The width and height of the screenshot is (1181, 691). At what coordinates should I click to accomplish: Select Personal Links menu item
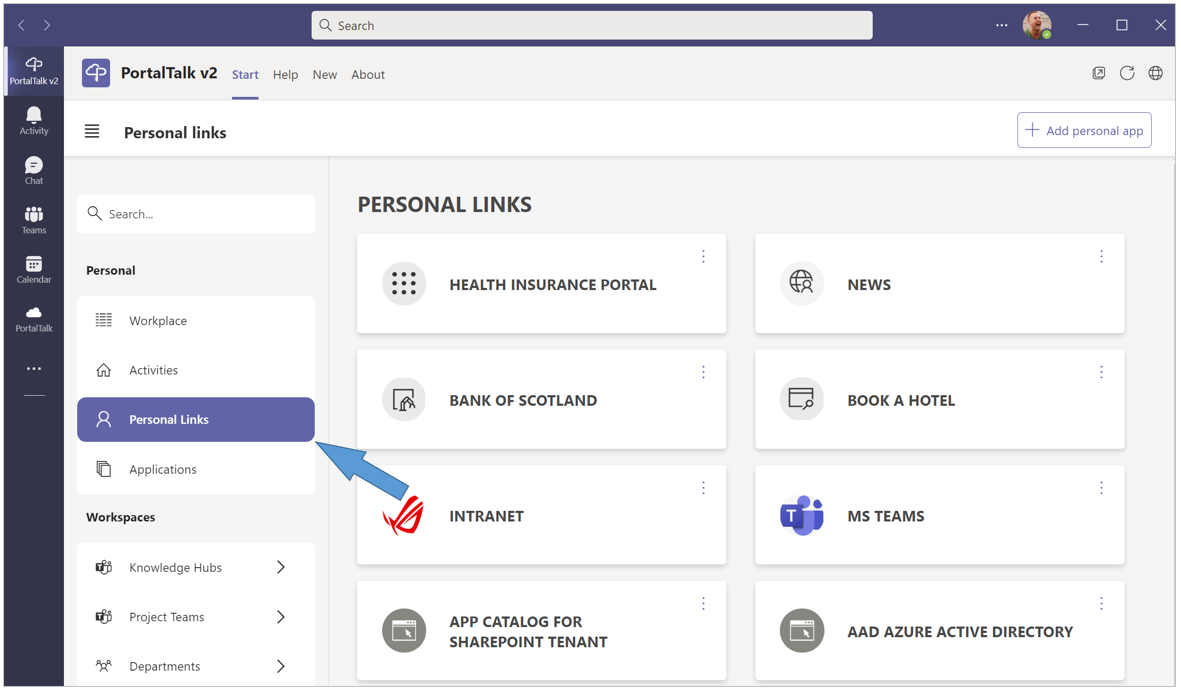pyautogui.click(x=196, y=419)
